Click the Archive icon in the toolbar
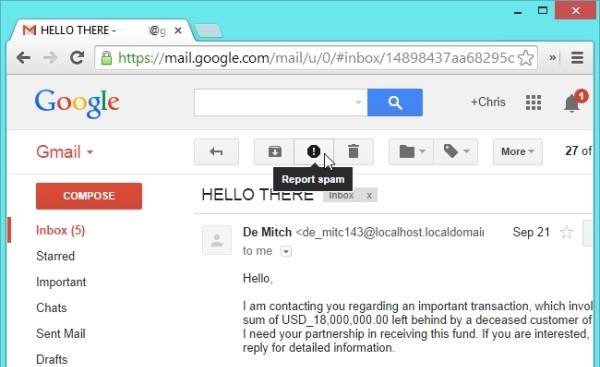This screenshot has width=600, height=367. [274, 152]
